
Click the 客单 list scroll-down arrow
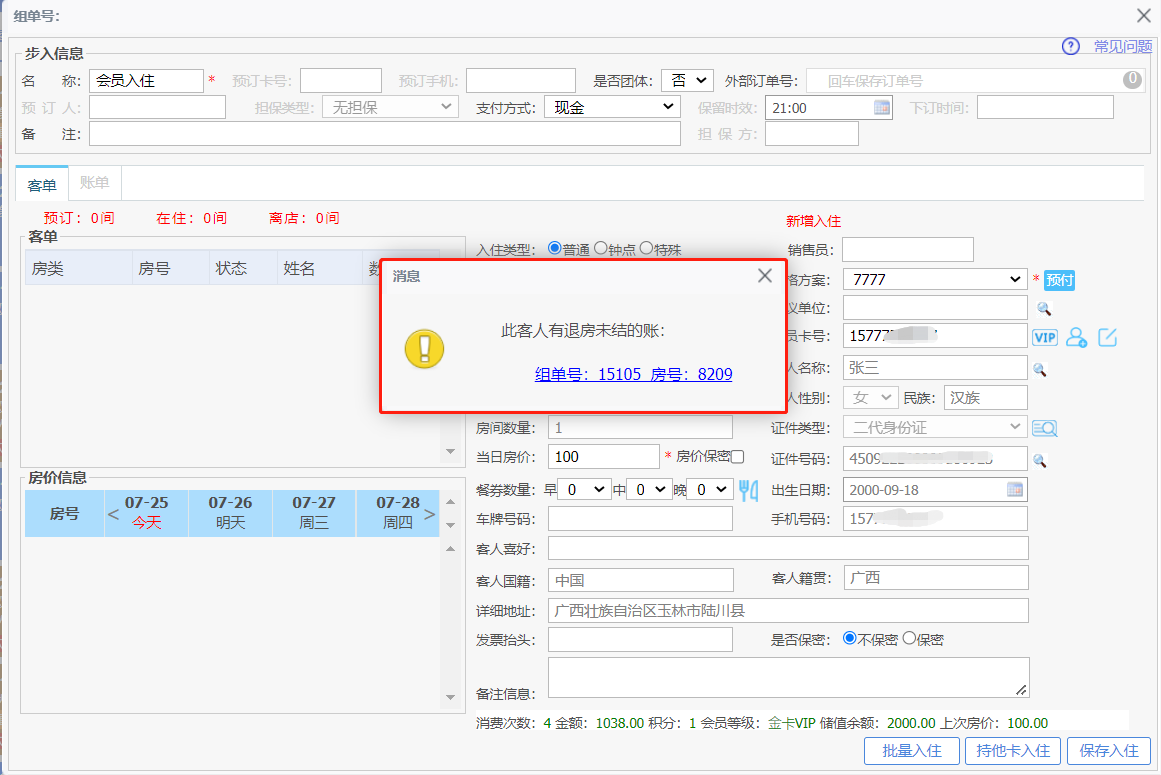coord(450,452)
